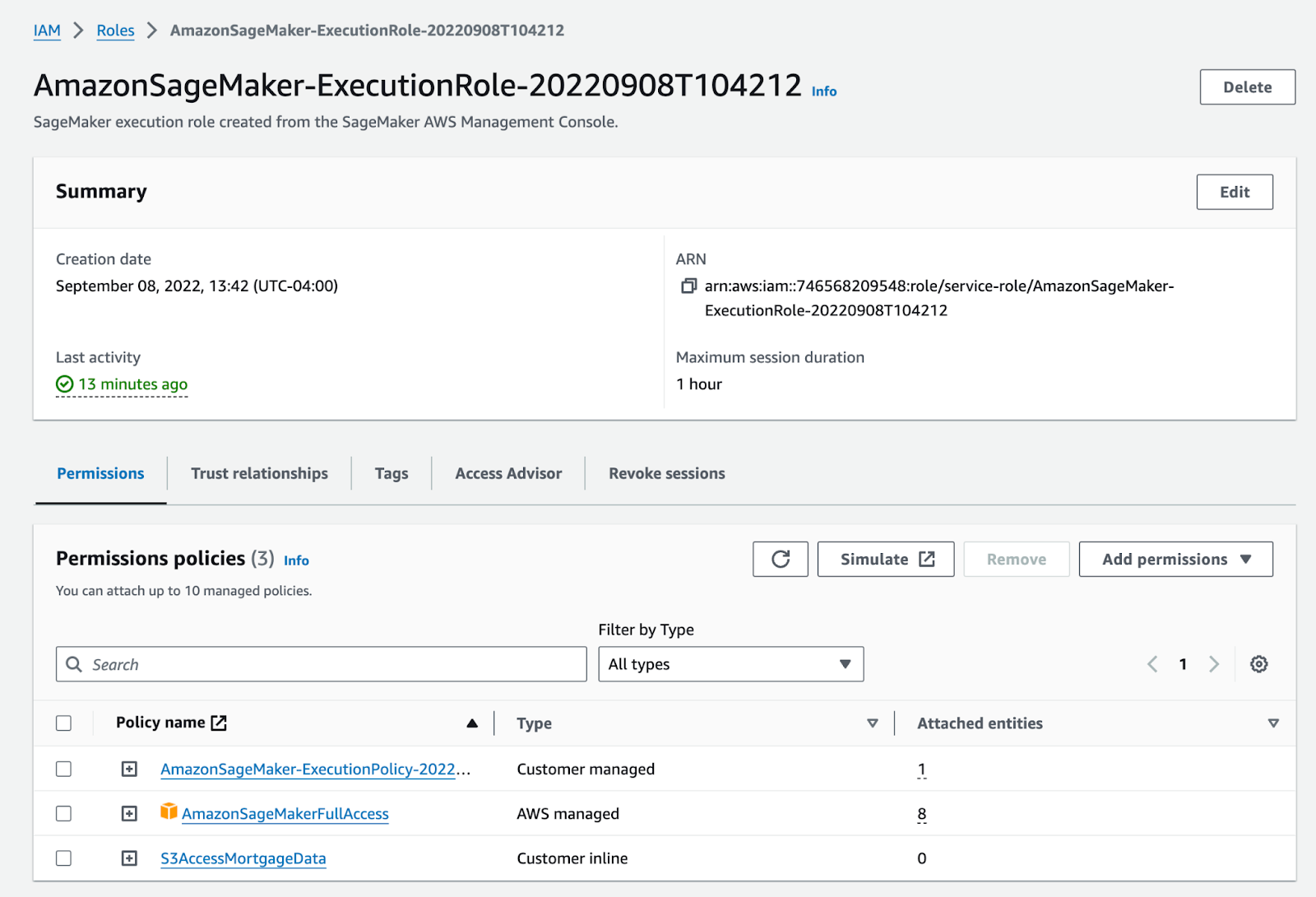Viewport: 1316px width, 897px height.
Task: Sort policies by the Type column arrow
Action: click(x=873, y=723)
